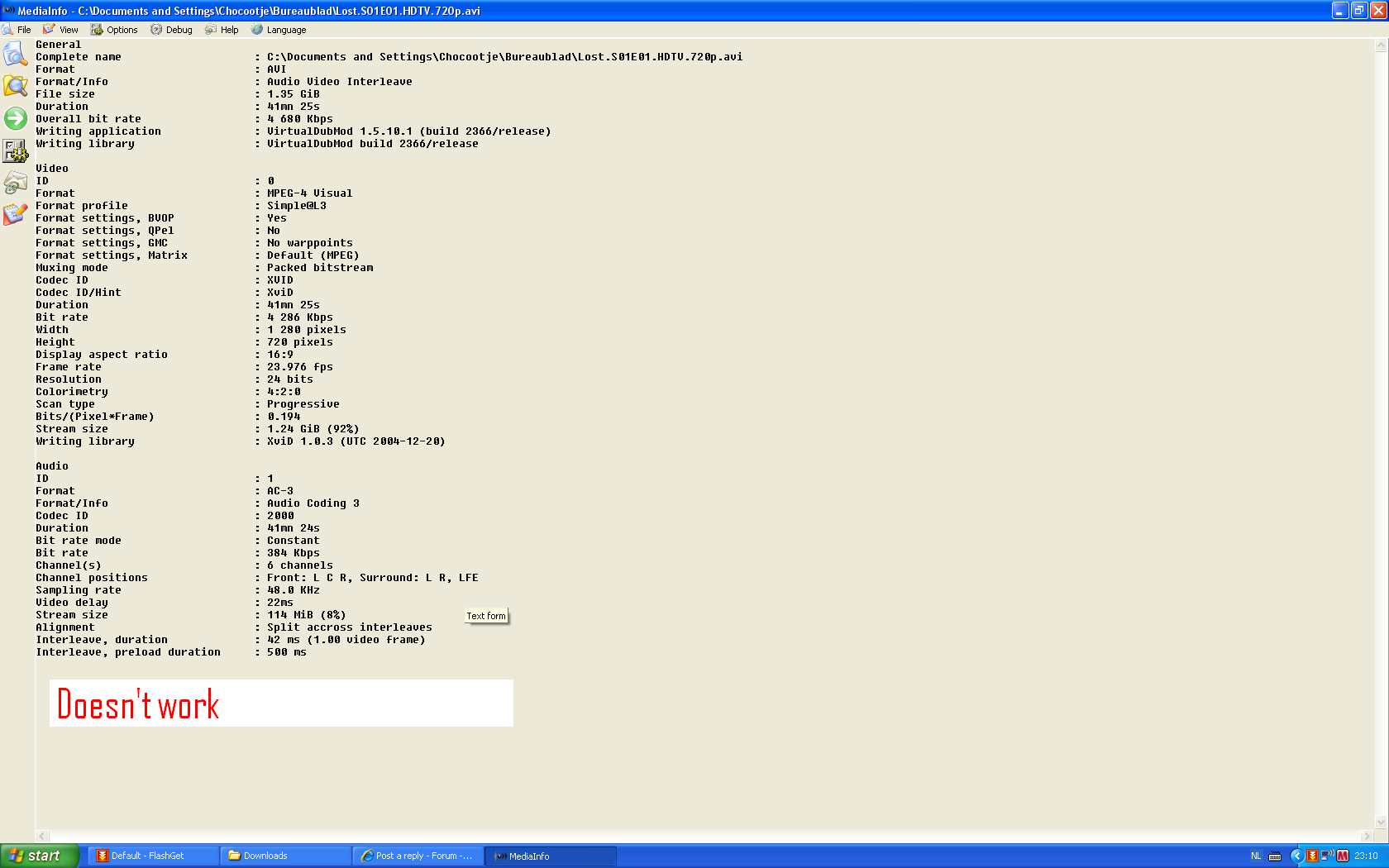Click the 'Colorimetry' label

(x=72, y=392)
